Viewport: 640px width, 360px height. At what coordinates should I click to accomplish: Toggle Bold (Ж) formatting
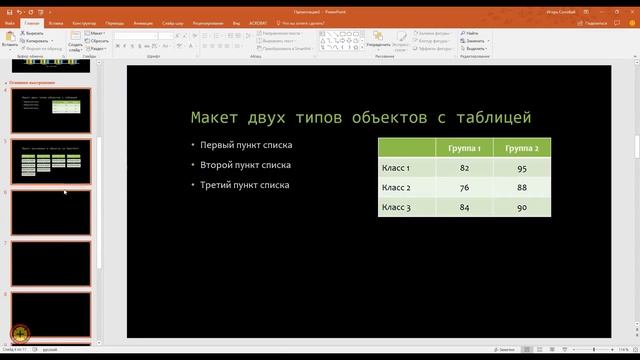pos(118,47)
